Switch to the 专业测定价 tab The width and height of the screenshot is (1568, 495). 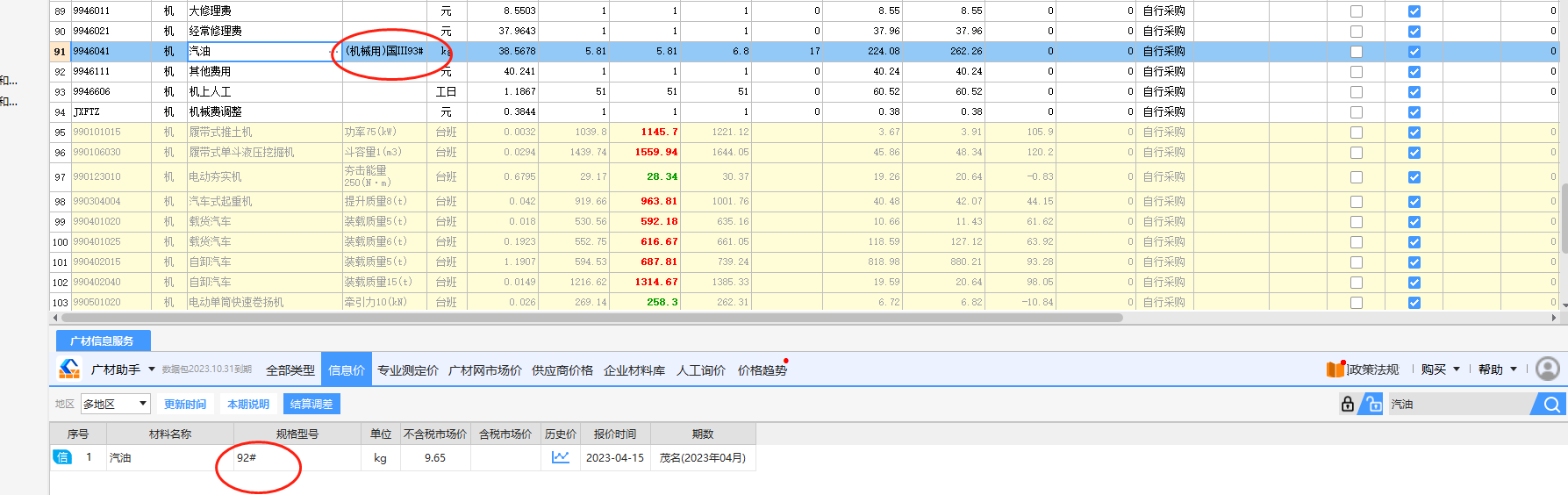408,370
